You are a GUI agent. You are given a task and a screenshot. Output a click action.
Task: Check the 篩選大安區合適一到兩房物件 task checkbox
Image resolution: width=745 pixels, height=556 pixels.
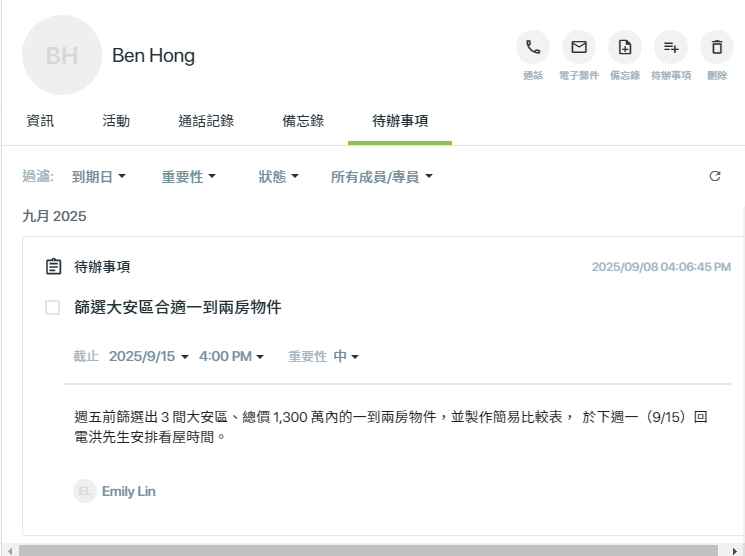coord(52,307)
